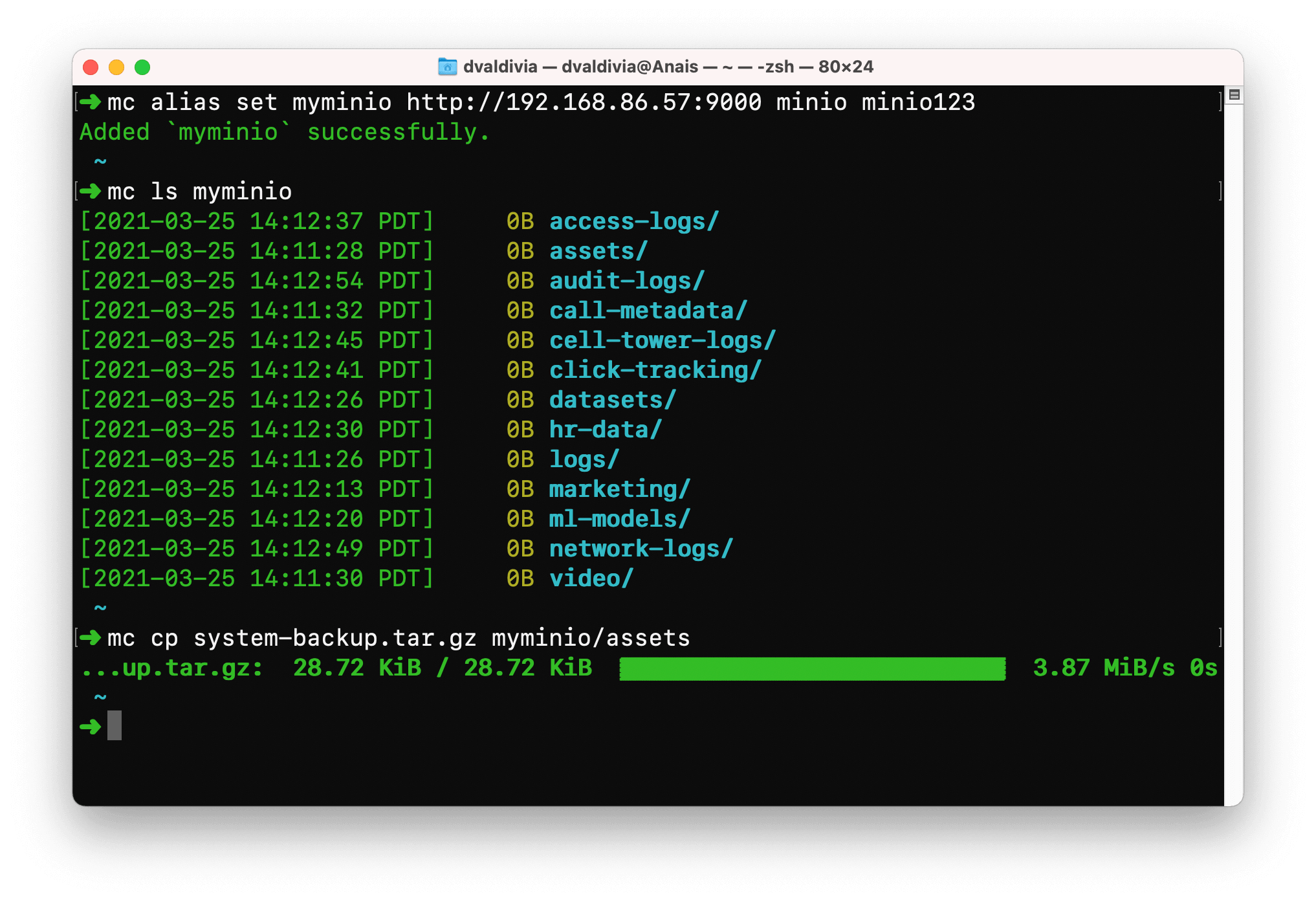Click the video/ bucket name
Image resolution: width=1316 pixels, height=902 pixels.
point(591,578)
